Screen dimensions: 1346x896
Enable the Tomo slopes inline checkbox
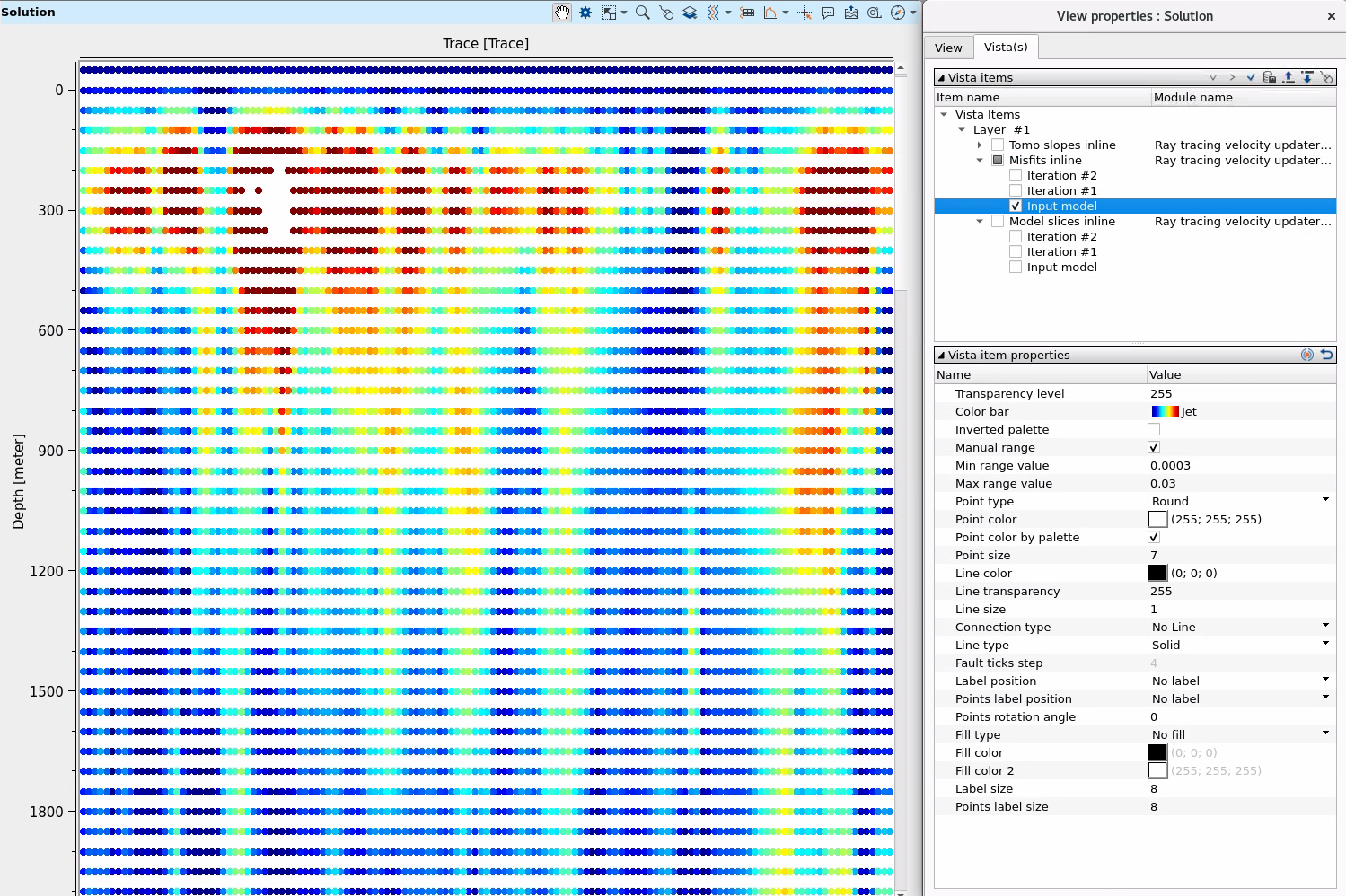pos(998,145)
